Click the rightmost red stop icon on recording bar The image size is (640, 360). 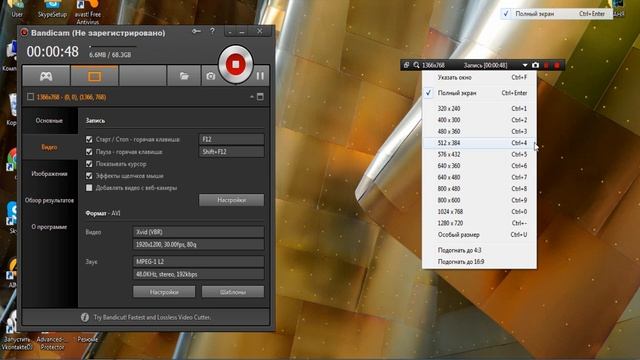tap(557, 65)
